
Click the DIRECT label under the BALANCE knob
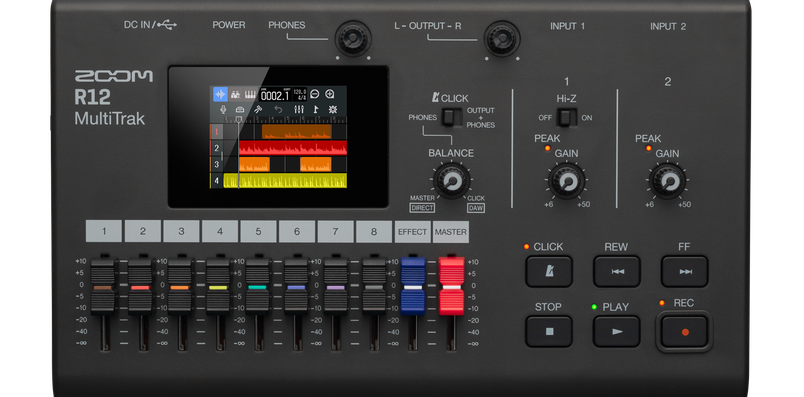(422, 208)
